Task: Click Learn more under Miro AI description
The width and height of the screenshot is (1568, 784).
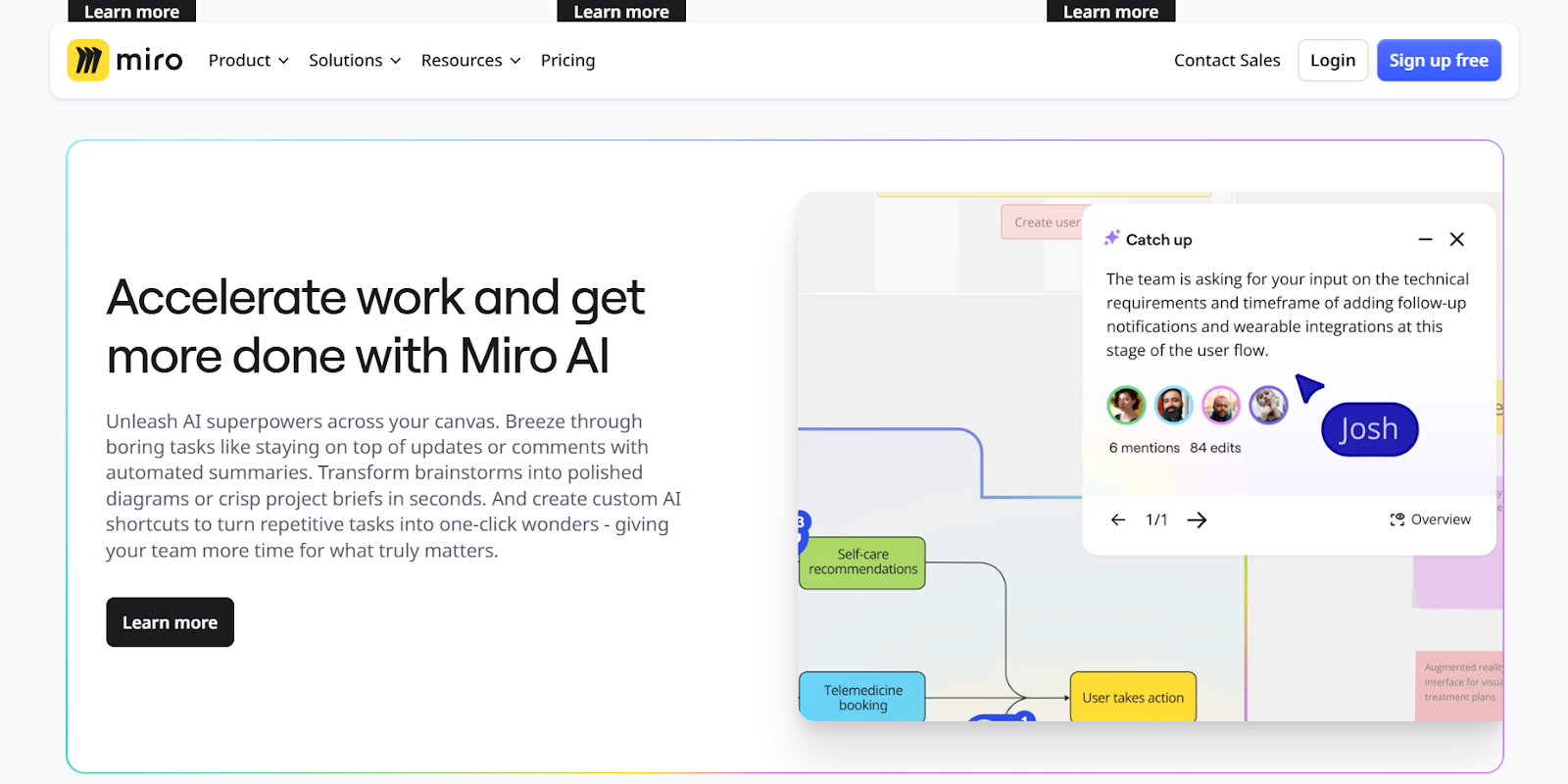Action: [x=170, y=622]
